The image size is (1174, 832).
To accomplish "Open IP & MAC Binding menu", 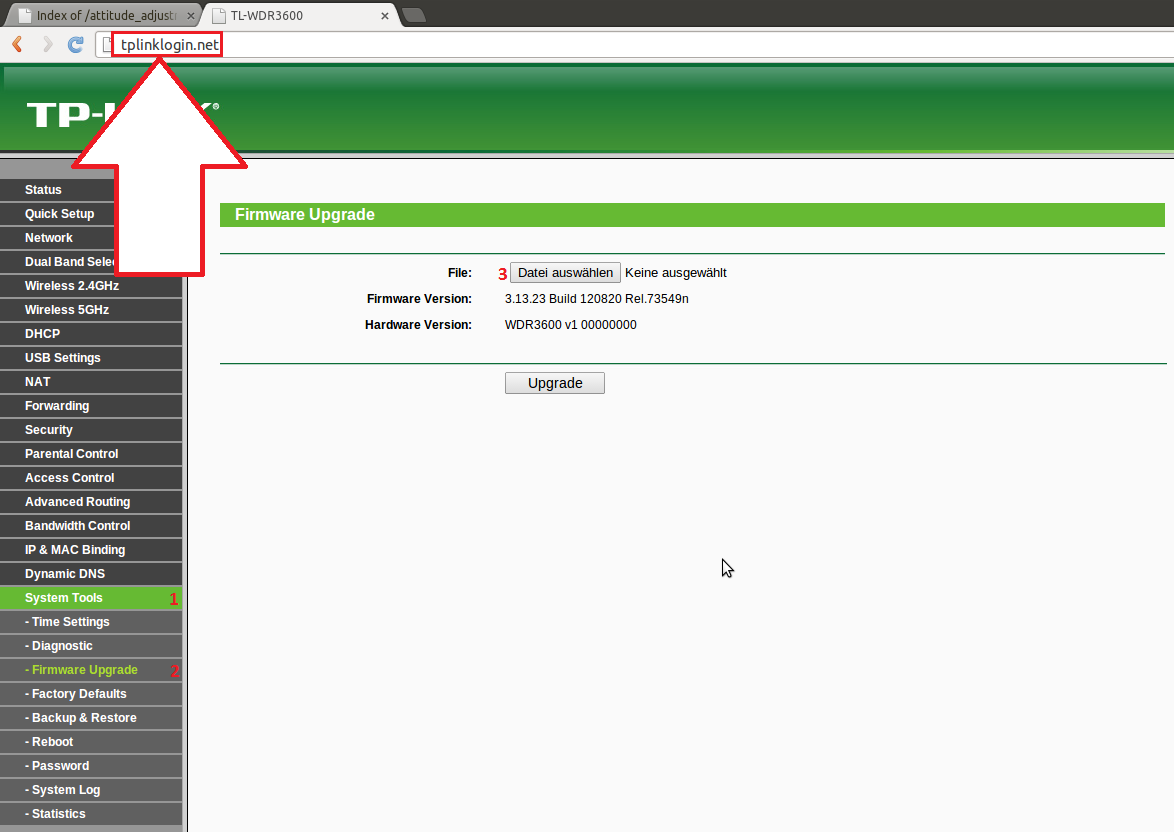I will coord(91,550).
